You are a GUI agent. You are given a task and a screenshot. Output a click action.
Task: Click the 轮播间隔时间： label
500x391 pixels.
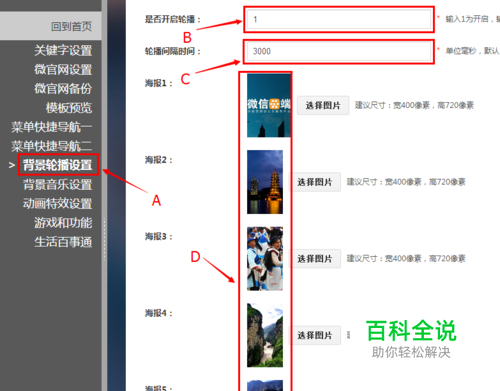[173, 51]
